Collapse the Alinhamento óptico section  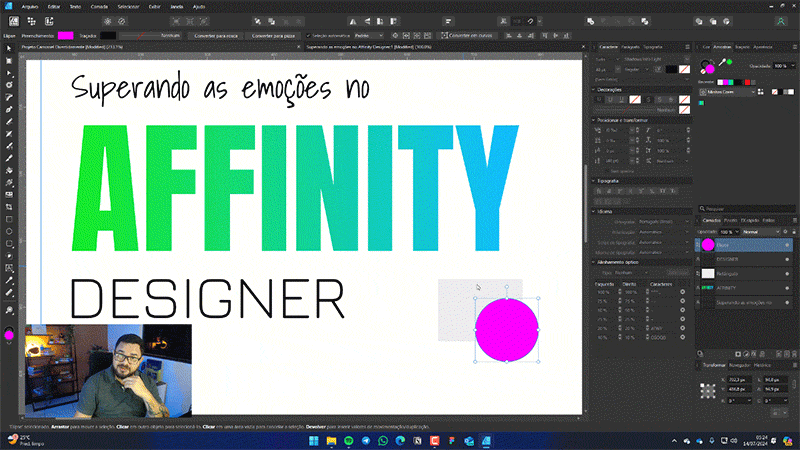(x=594, y=262)
